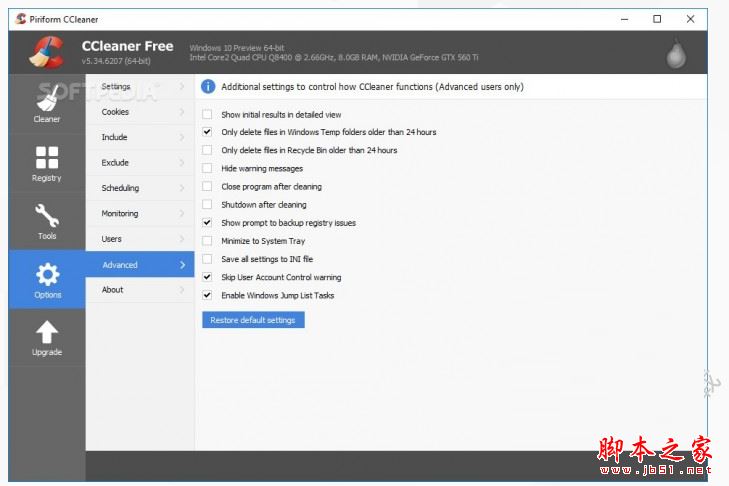This screenshot has height=486, width=729.
Task: Uncheck Only delete Windows Temp files older than 24 hours
Action: pyautogui.click(x=207, y=132)
